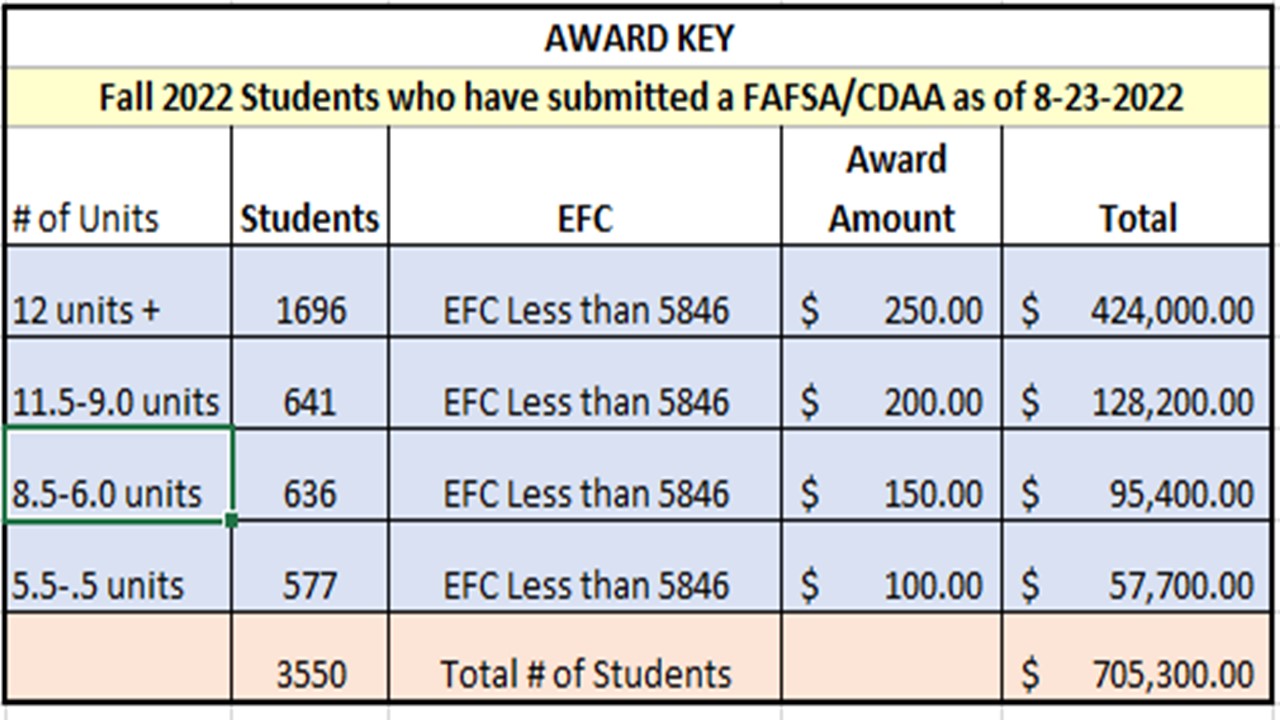The image size is (1280, 720).
Task: Click the EFC column header cell
Action: pyautogui.click(x=585, y=186)
